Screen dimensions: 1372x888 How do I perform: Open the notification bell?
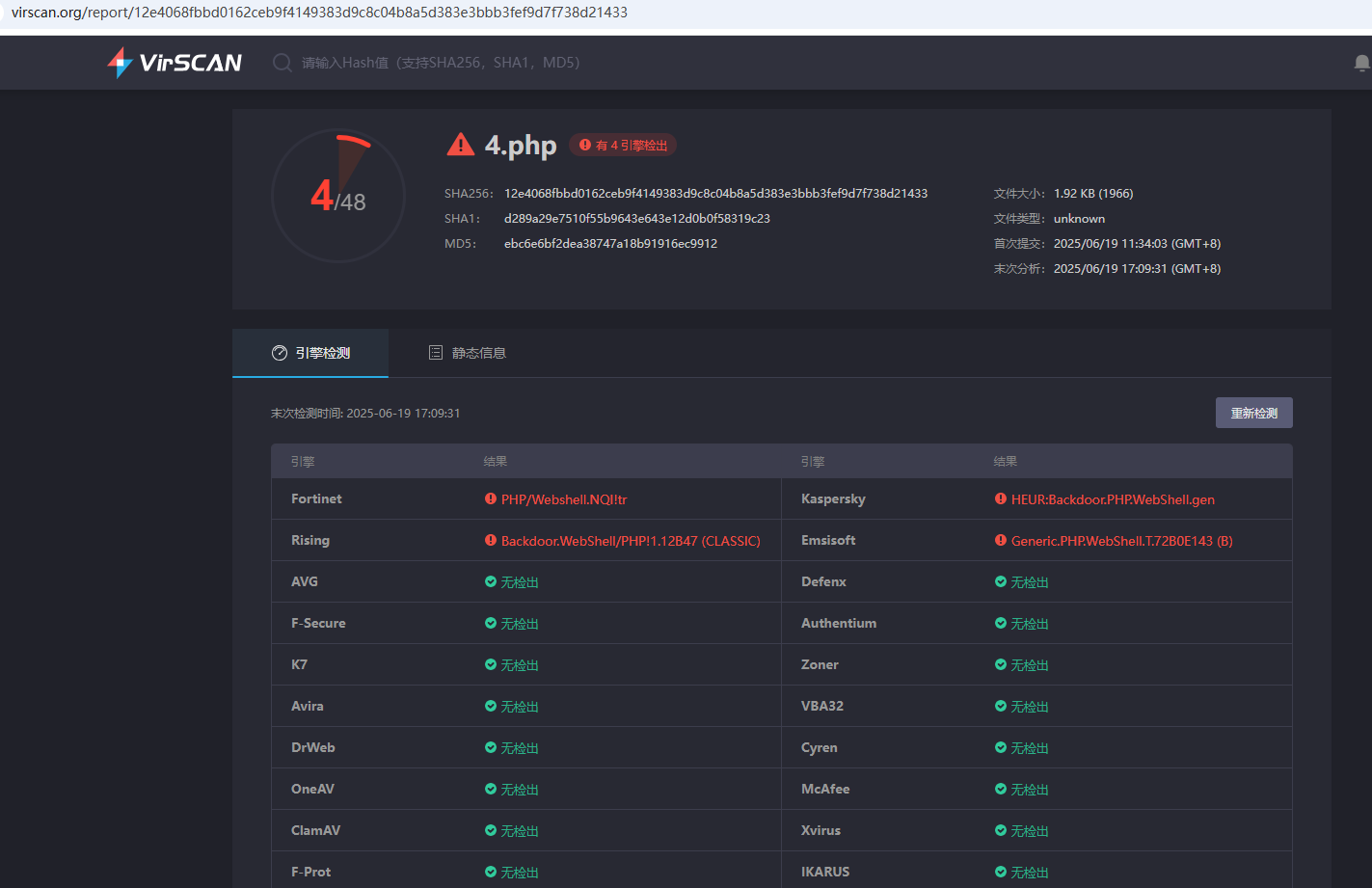(x=1360, y=63)
